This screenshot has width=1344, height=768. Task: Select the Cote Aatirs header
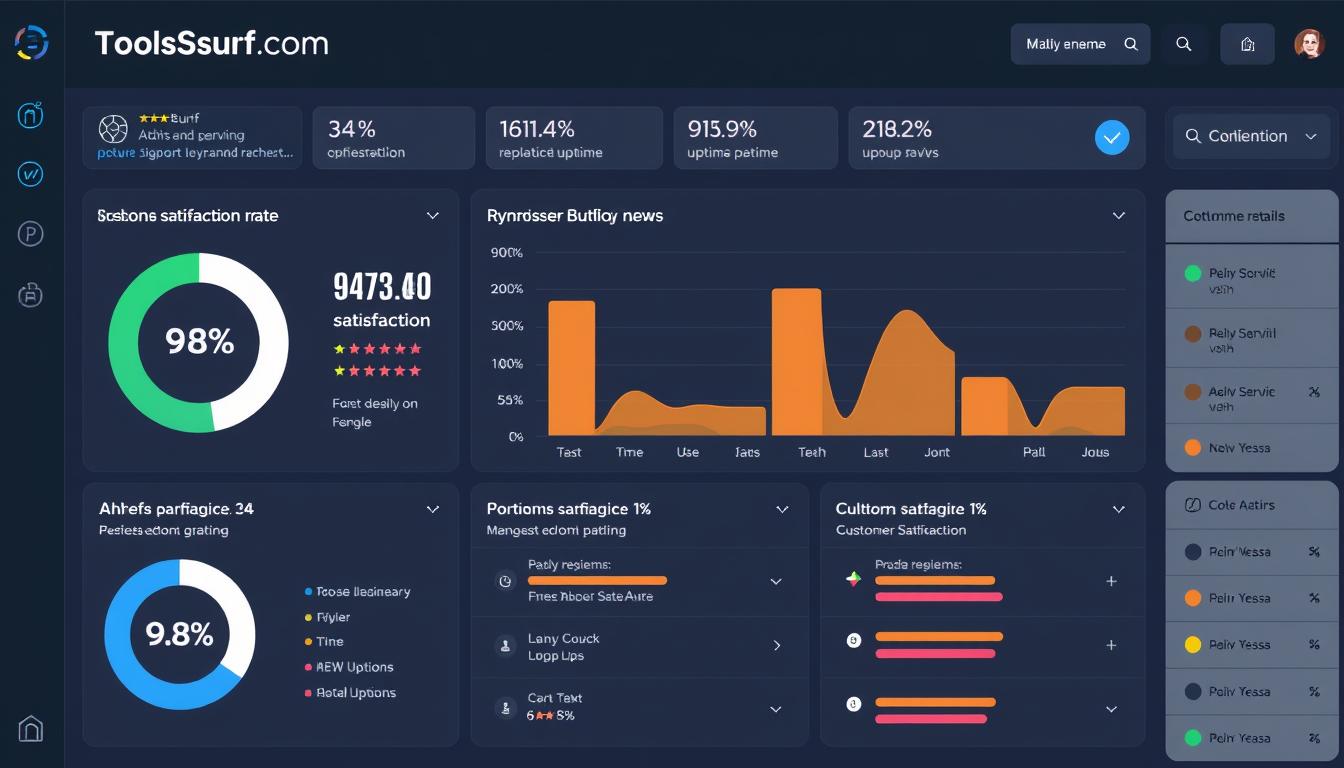coord(1252,506)
